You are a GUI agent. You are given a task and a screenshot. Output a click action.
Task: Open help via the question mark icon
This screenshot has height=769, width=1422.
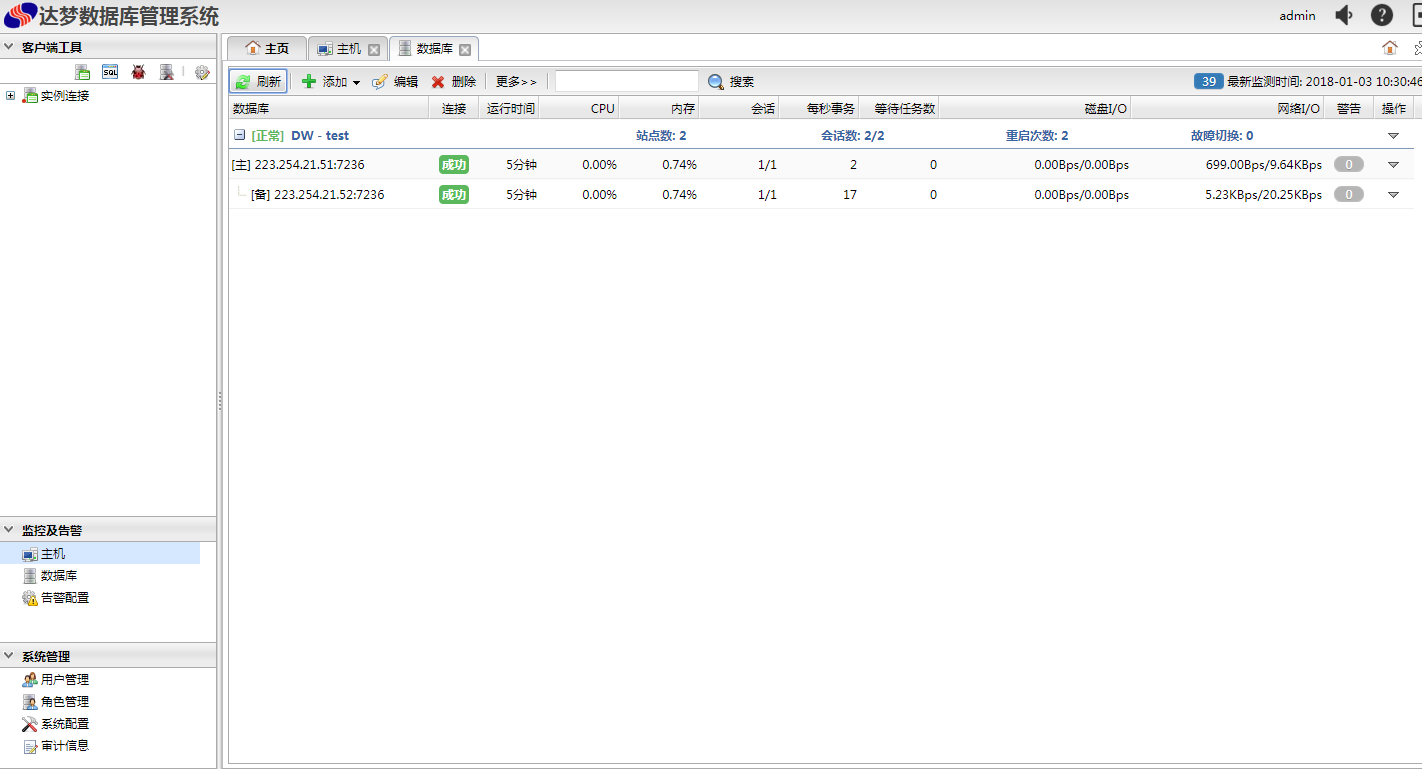tap(1381, 15)
